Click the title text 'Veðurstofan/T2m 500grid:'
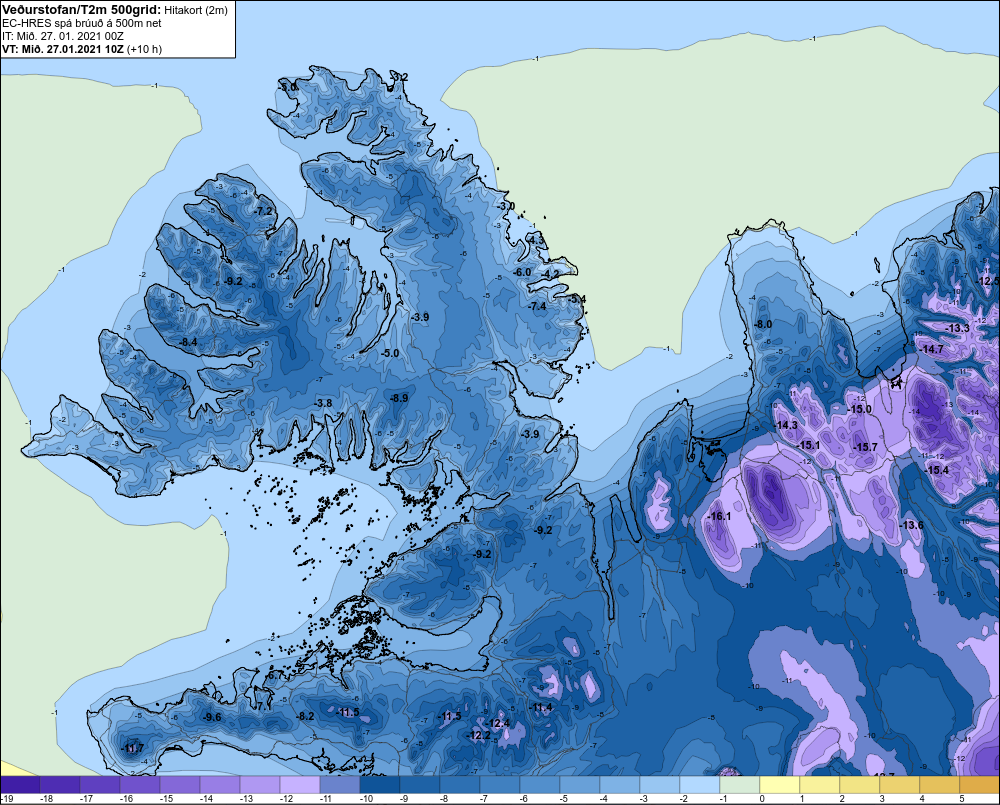1000x805 pixels. [x=81, y=10]
